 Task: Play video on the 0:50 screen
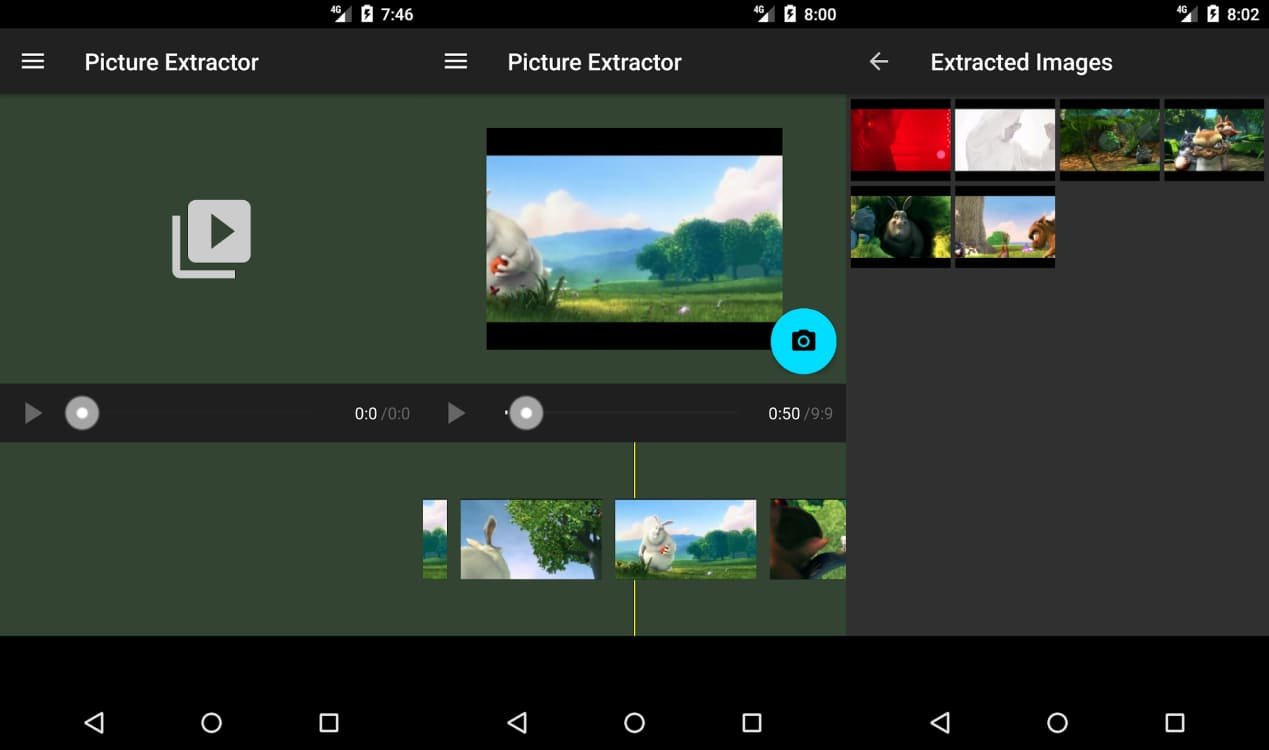pyautogui.click(x=456, y=413)
